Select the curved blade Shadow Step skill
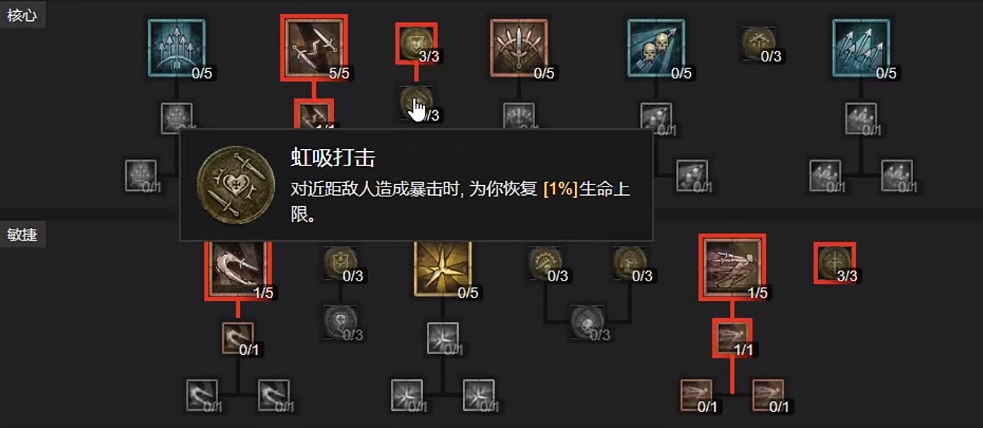The image size is (983, 428). click(238, 268)
